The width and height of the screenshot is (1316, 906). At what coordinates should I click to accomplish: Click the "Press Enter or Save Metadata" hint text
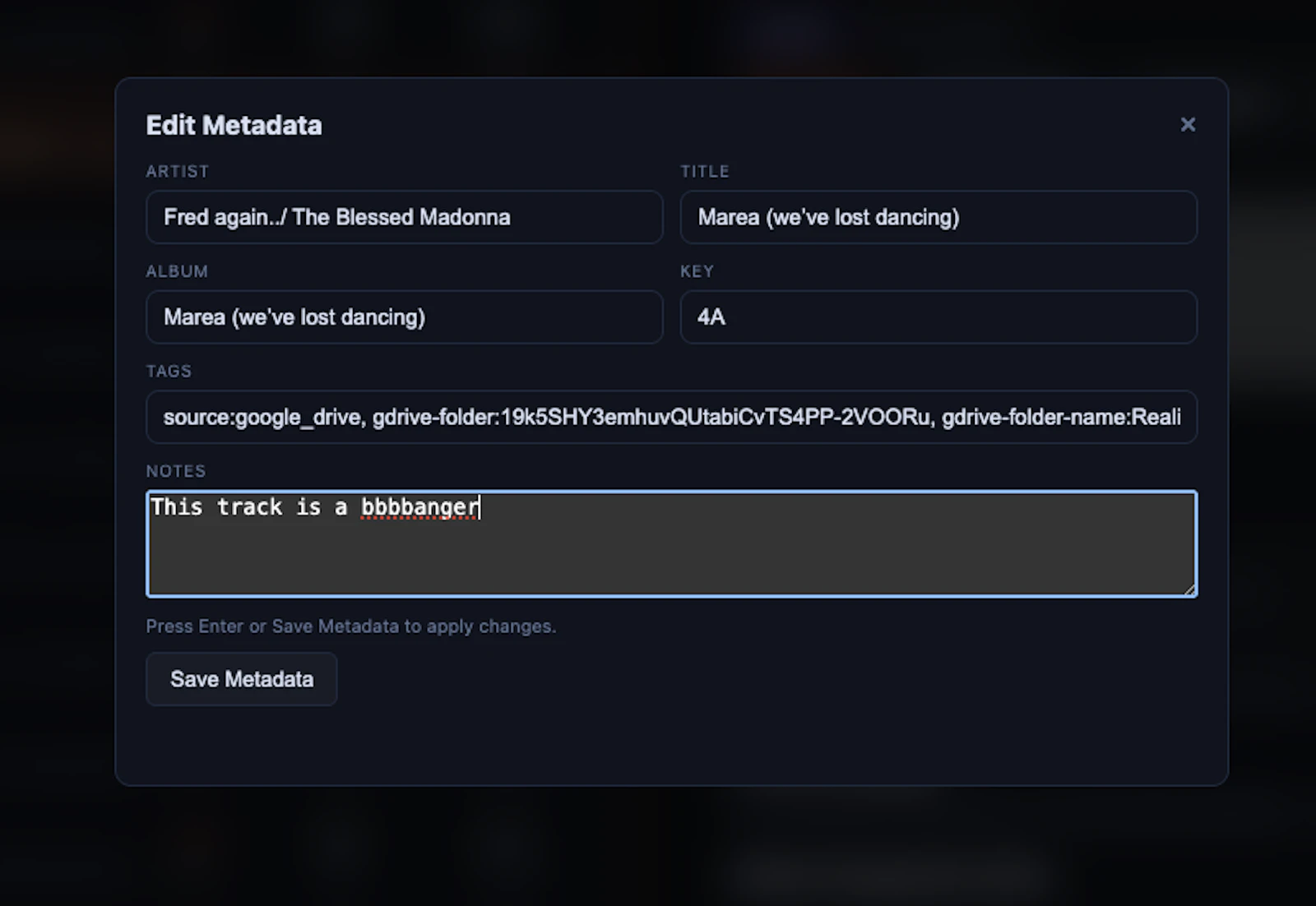point(351,626)
